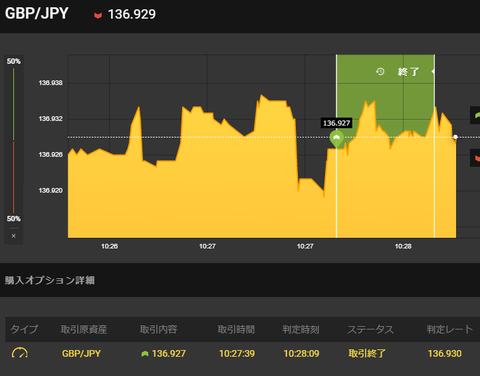Click the 取引原資産 column header
The height and width of the screenshot is (376, 480).
[84, 329]
